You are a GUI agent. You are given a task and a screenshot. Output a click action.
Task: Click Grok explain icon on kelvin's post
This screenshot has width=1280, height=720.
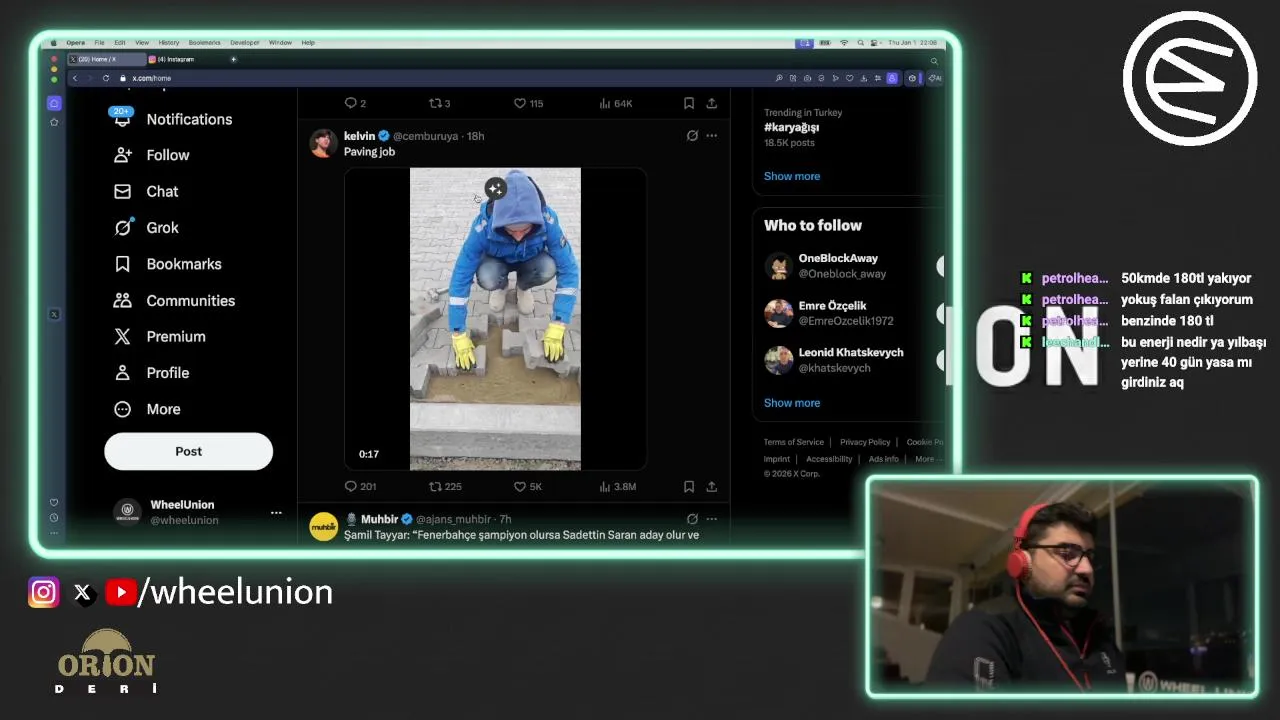tap(692, 136)
